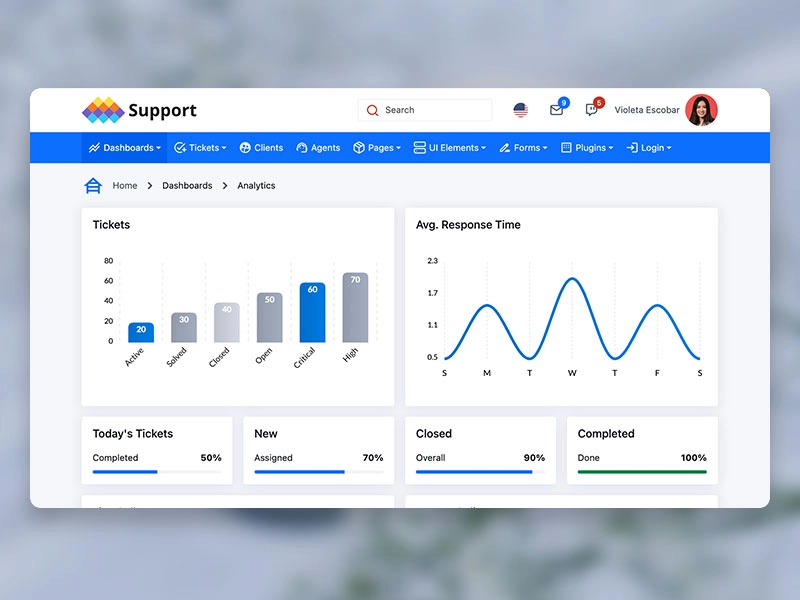Image resolution: width=800 pixels, height=600 pixels.
Task: Click the Avg. Response Time title
Action: pos(468,225)
